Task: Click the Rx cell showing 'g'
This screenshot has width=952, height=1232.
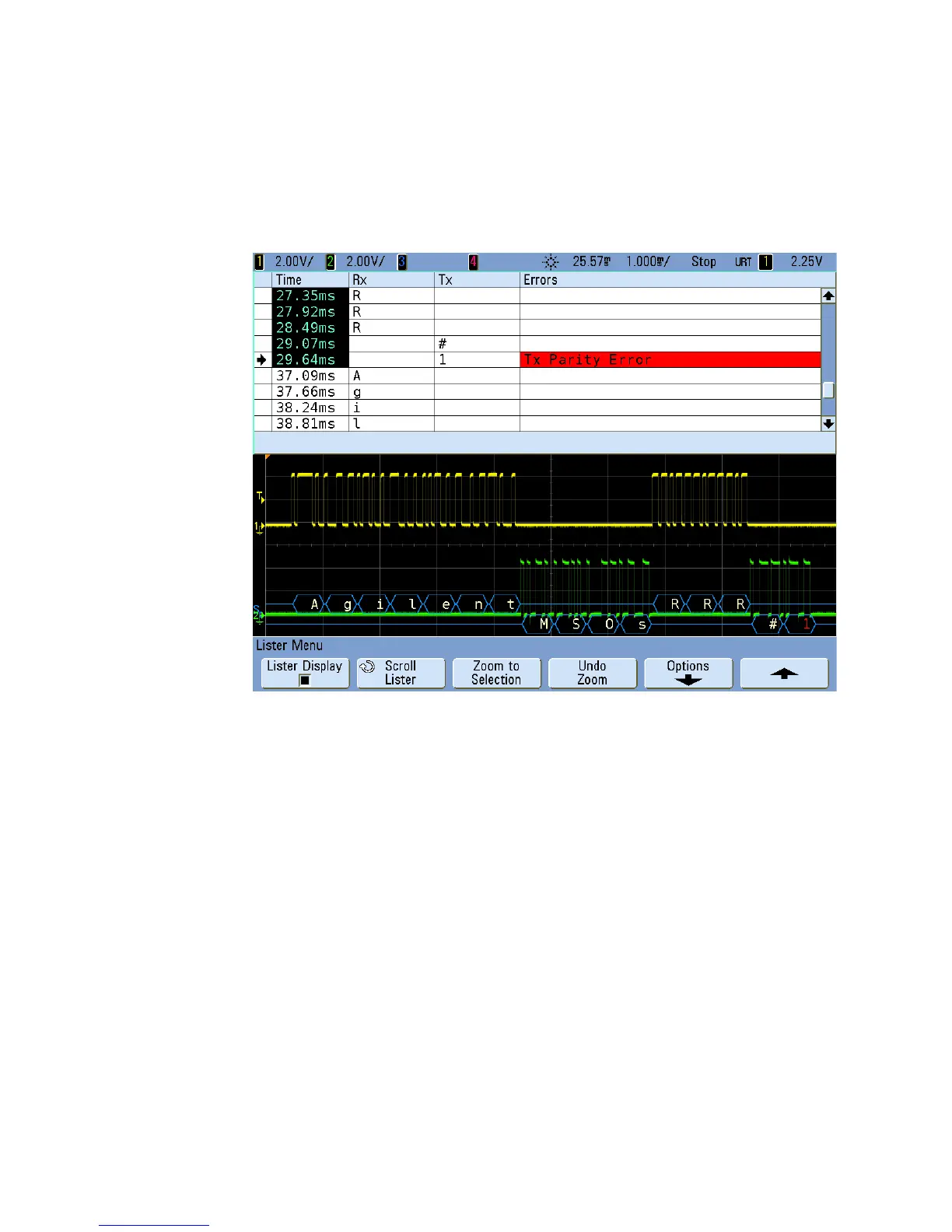Action: [x=392, y=392]
